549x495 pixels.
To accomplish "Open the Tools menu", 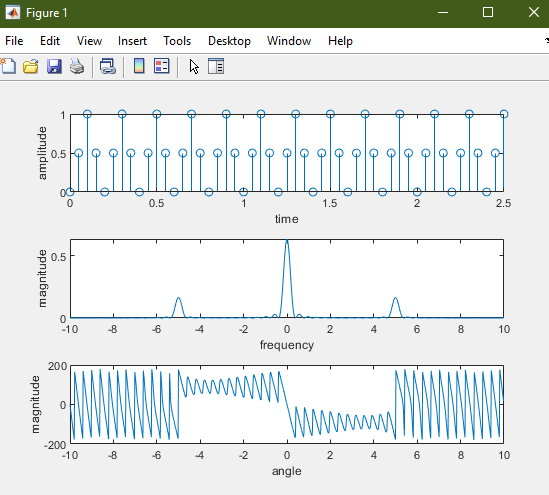I will tap(177, 41).
